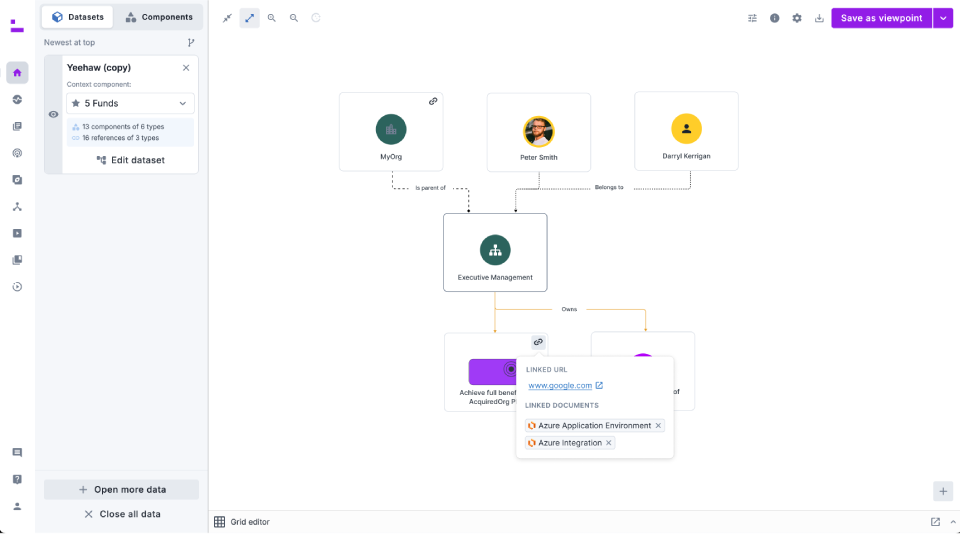Open the 5 Funds context component dropdown
The width and height of the screenshot is (960, 535).
130,103
